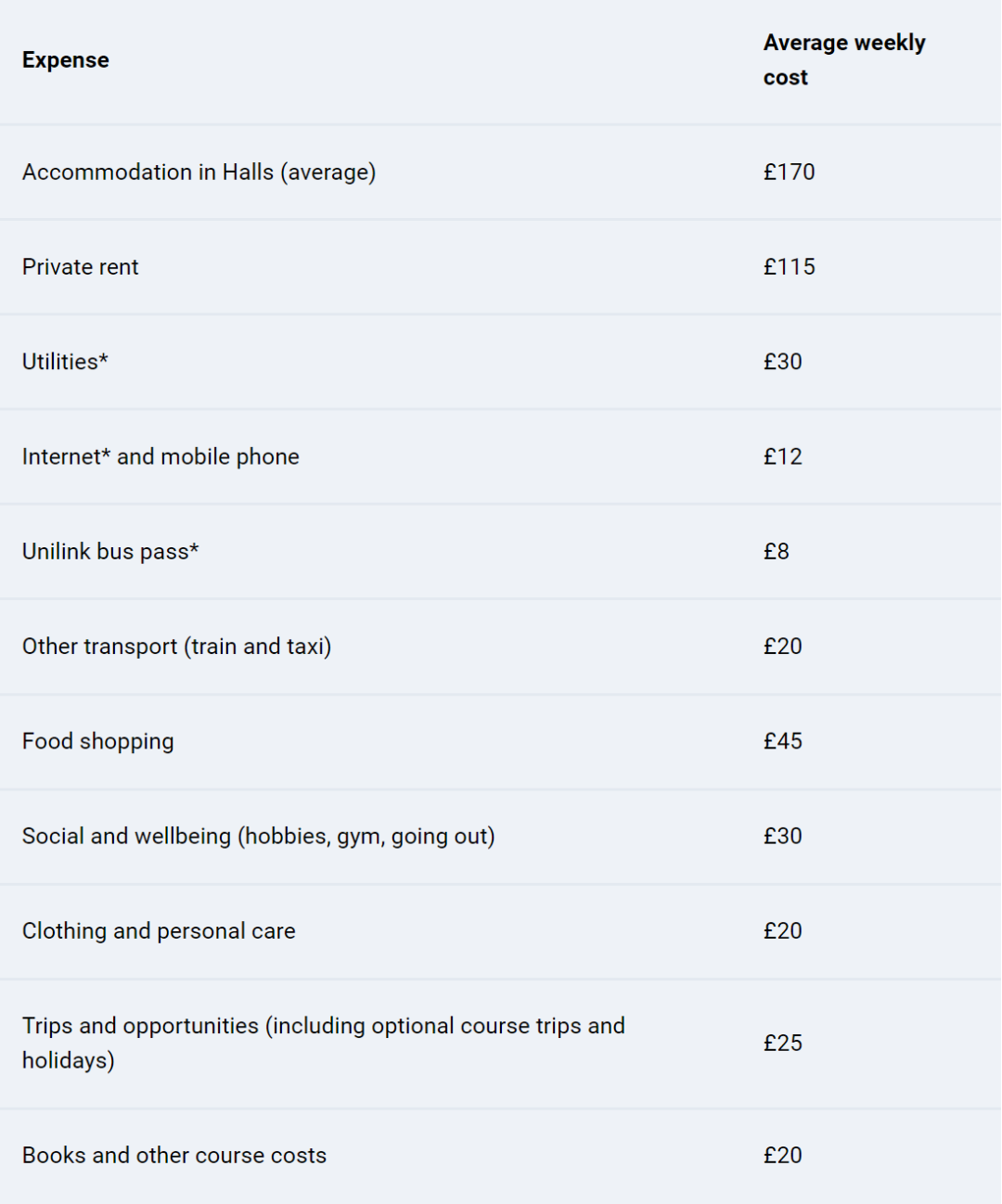Click the £8 bus pass cost
Viewport: 1002px width, 1204px height.
point(776,552)
